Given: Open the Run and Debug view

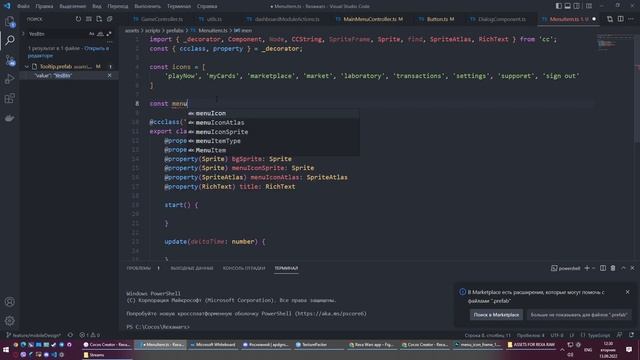Looking at the screenshot, I should (x=10, y=79).
